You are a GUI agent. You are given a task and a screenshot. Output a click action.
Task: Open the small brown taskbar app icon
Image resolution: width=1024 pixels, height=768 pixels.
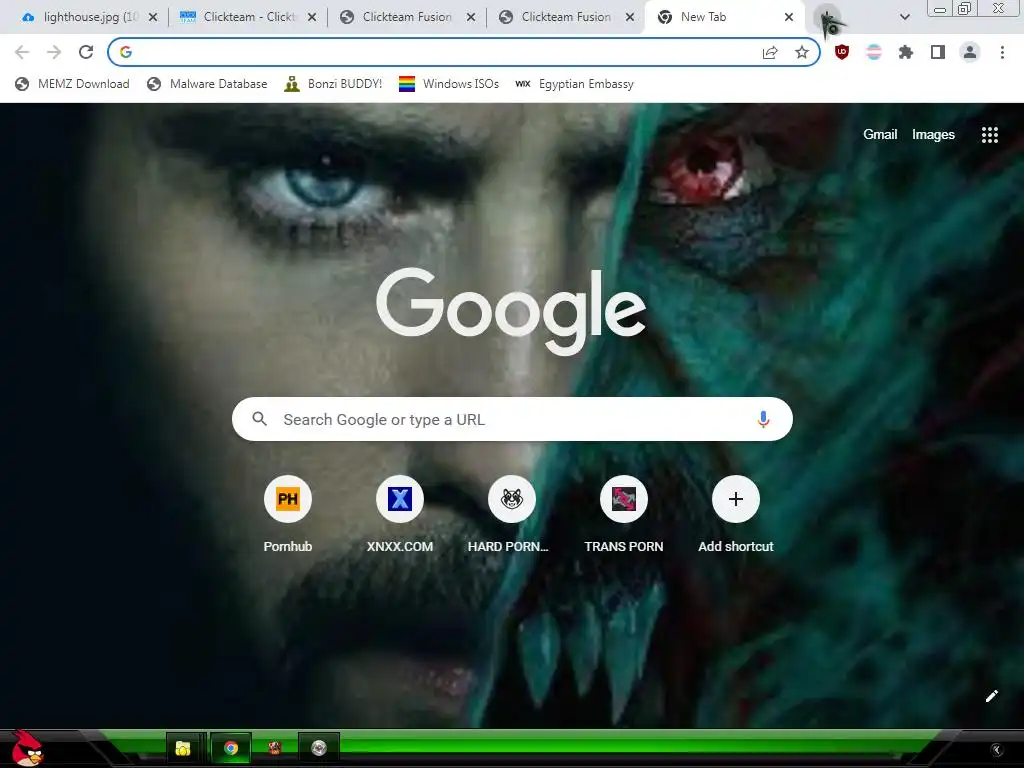pyautogui.click(x=275, y=748)
